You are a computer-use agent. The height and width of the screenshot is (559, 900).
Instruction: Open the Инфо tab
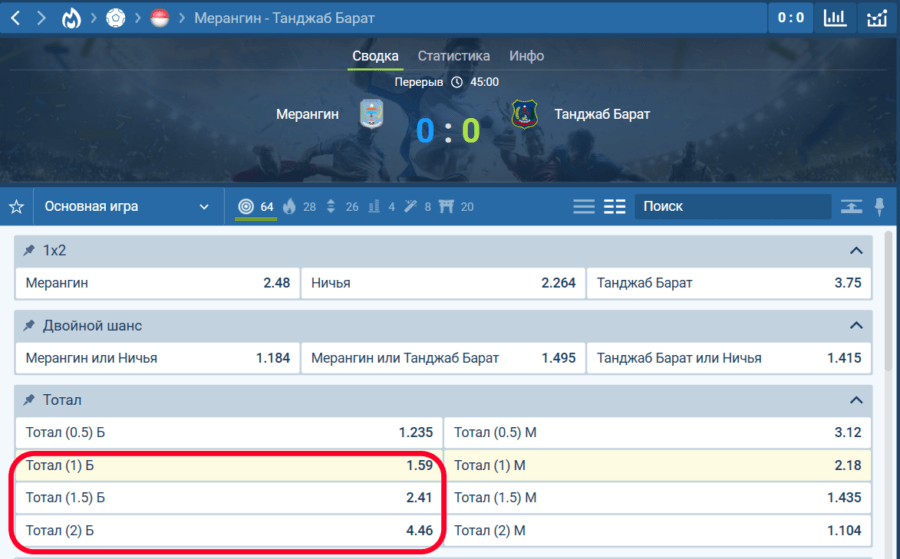pyautogui.click(x=526, y=56)
